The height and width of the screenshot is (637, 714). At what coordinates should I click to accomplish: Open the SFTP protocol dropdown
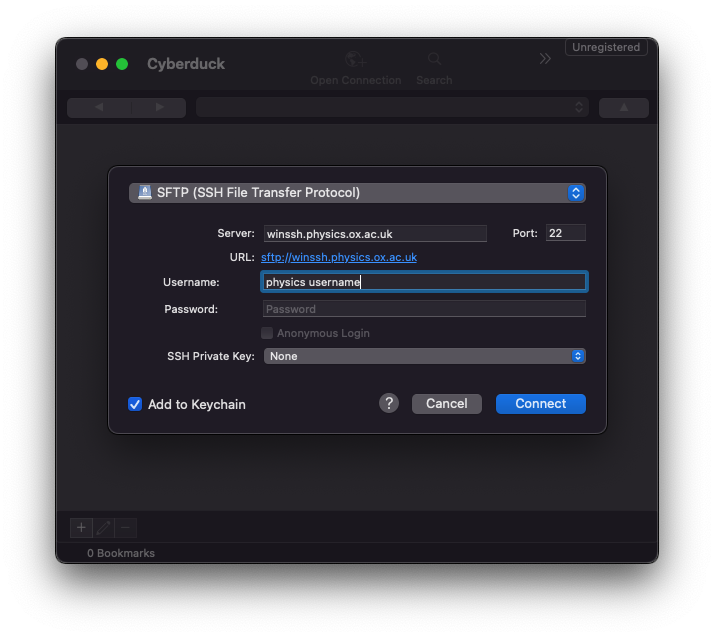[x=357, y=193]
